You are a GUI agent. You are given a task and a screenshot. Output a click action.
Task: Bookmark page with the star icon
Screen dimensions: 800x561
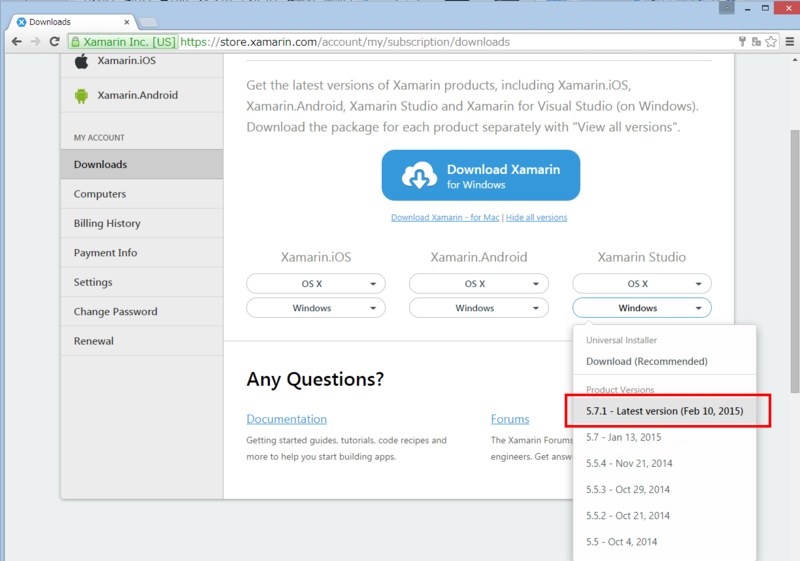771,42
